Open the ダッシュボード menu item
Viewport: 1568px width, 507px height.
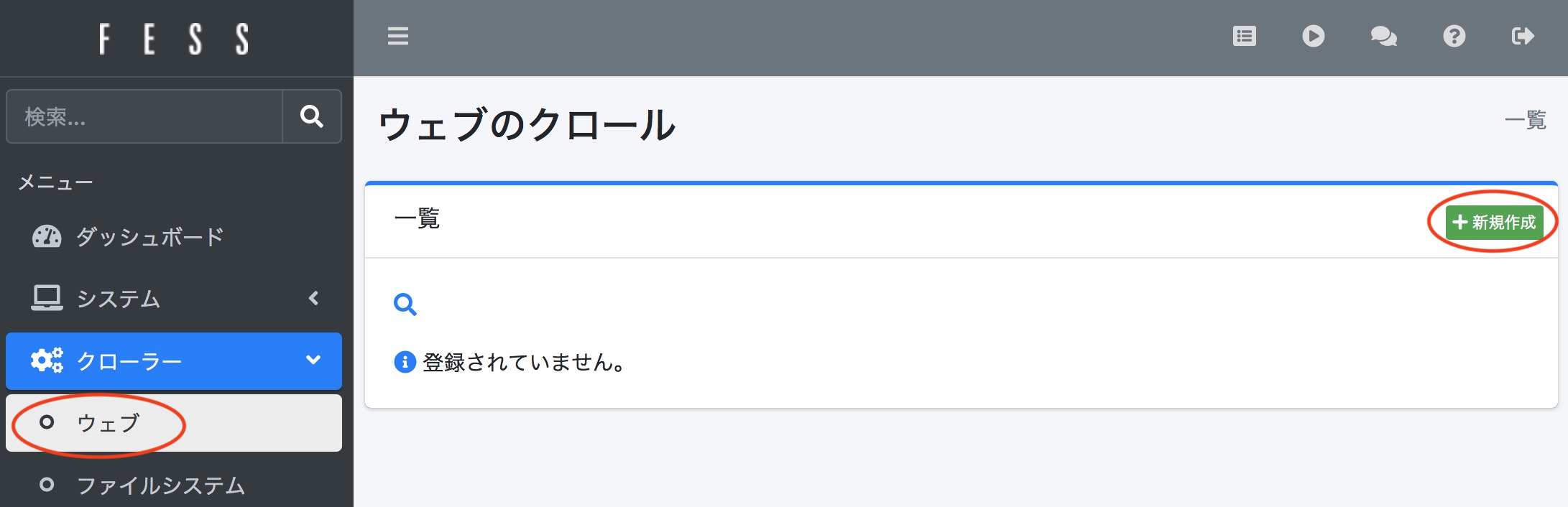(149, 236)
